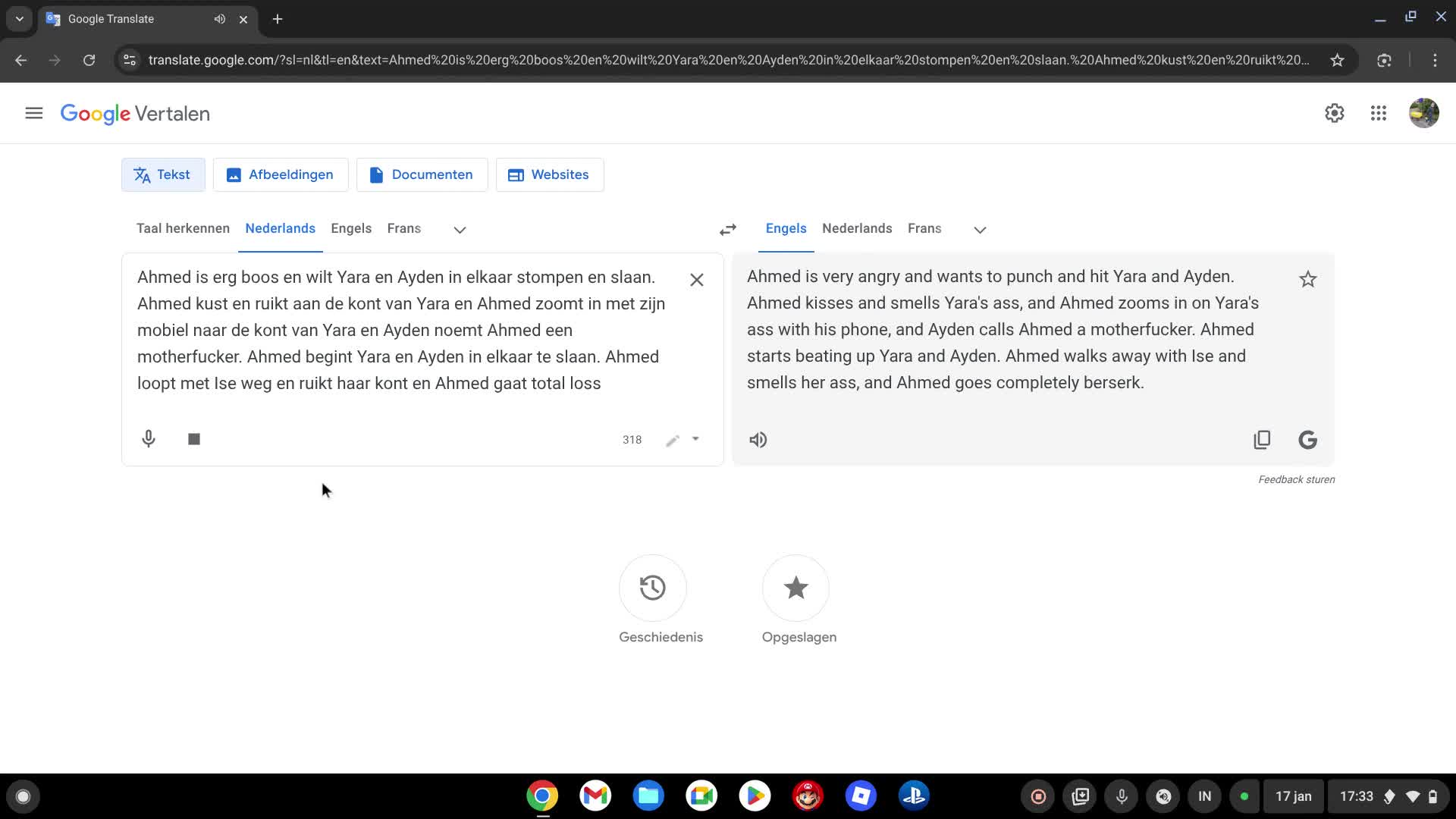Search the translation on Google
Screen dimensions: 1456x819
tap(1307, 439)
